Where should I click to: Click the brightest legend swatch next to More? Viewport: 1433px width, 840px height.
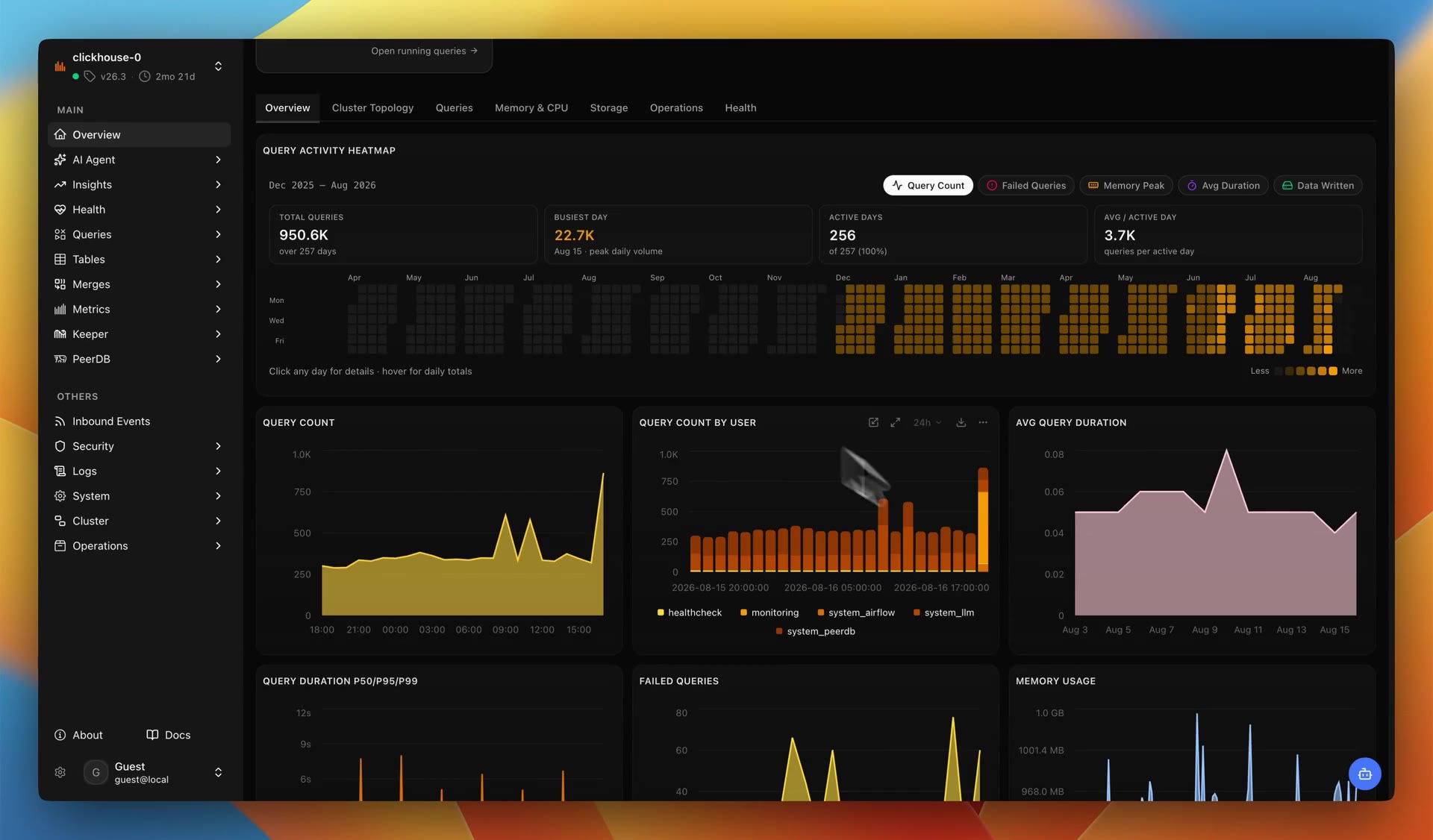click(x=1333, y=371)
